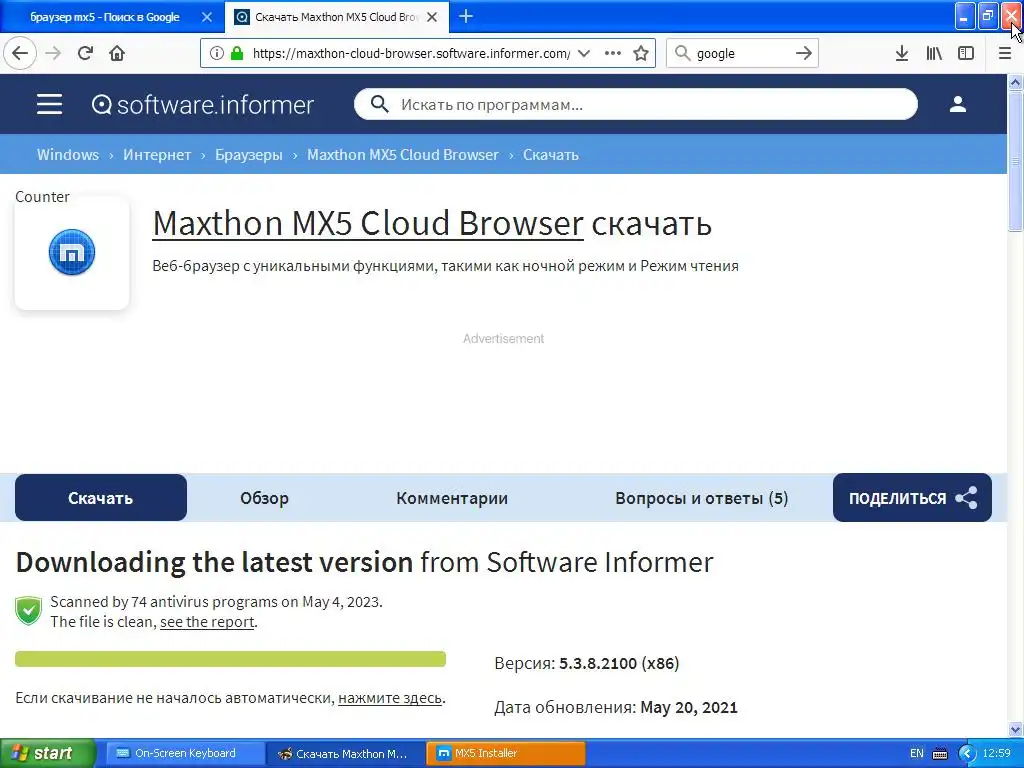This screenshot has height=768, width=1024.
Task: Click the green antivirus shield icon
Action: (x=28, y=611)
